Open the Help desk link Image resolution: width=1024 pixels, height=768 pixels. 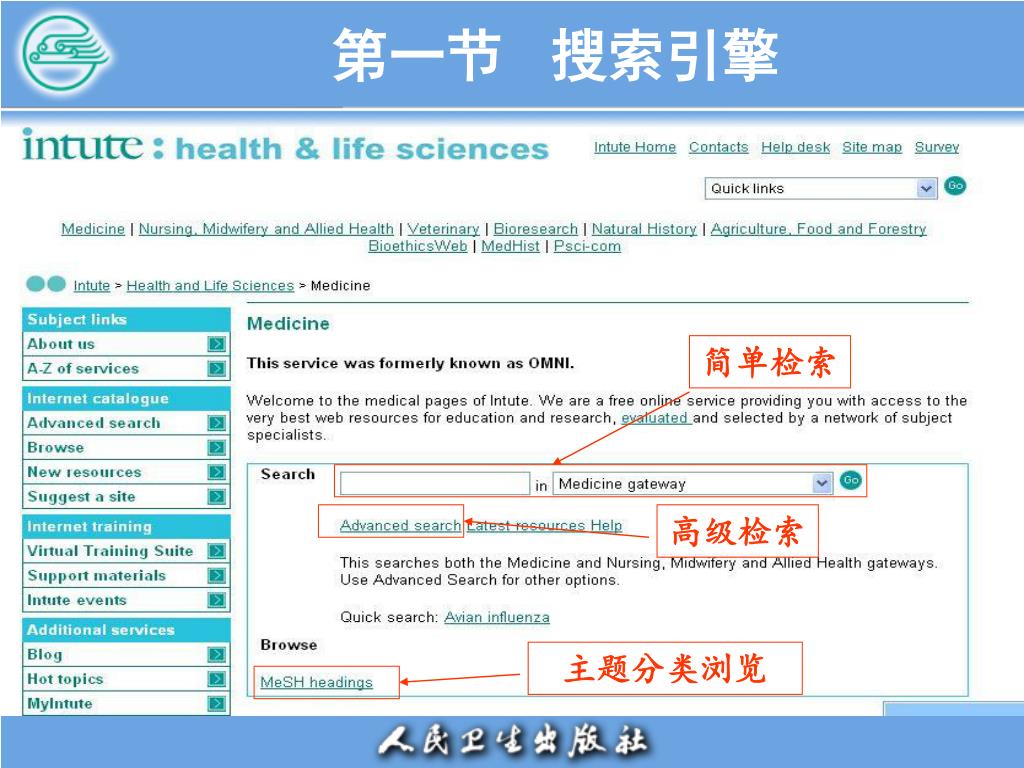pos(795,148)
